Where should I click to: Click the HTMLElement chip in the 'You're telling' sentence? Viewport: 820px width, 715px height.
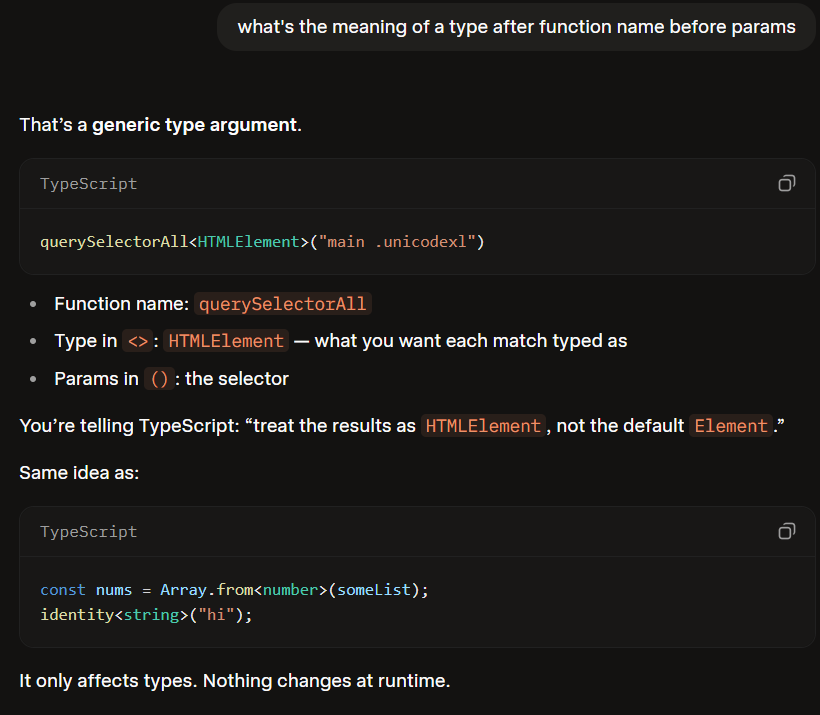(483, 426)
